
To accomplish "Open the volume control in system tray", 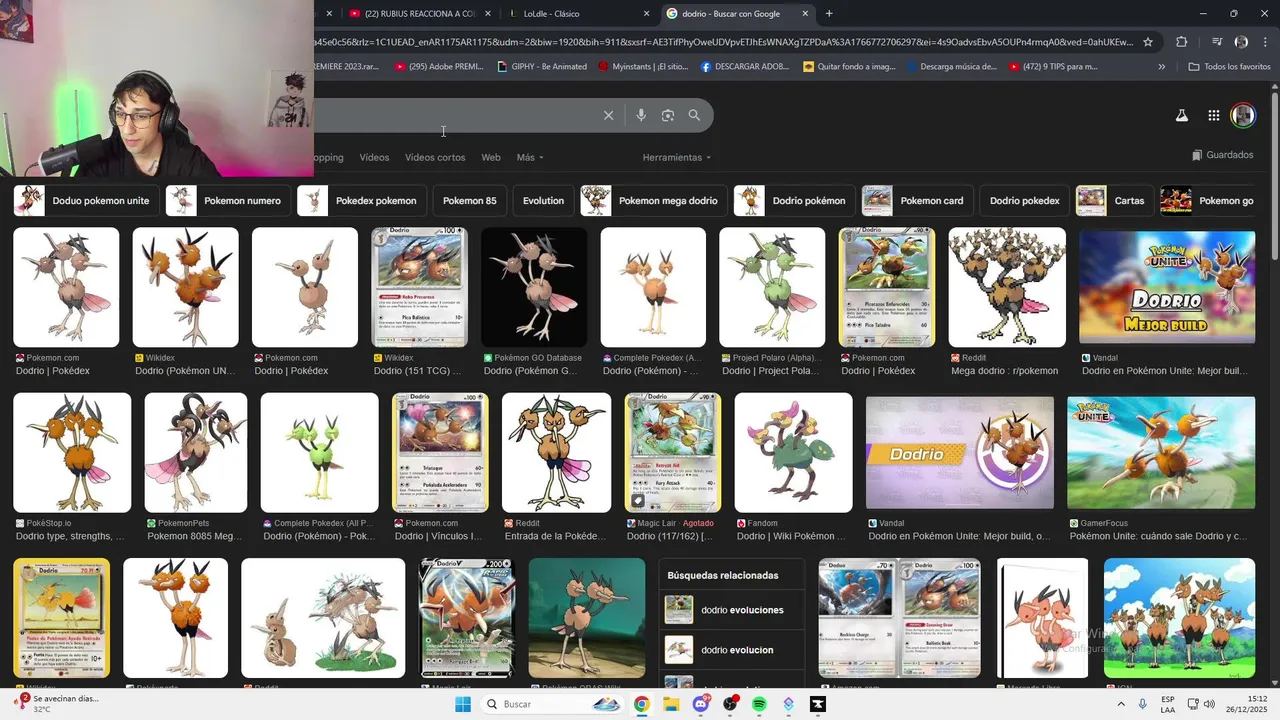I will point(1207,704).
